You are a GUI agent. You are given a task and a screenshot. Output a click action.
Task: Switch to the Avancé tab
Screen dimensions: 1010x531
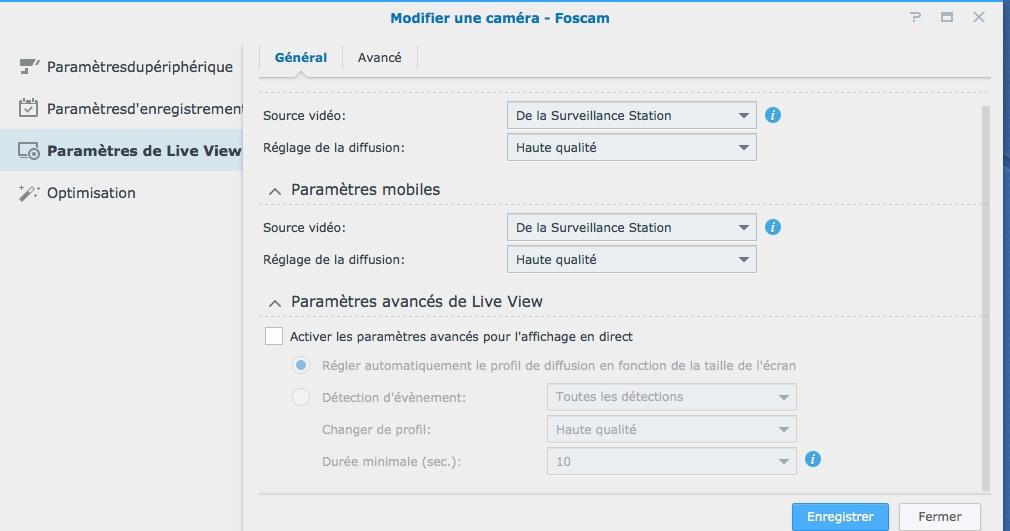[x=380, y=57]
